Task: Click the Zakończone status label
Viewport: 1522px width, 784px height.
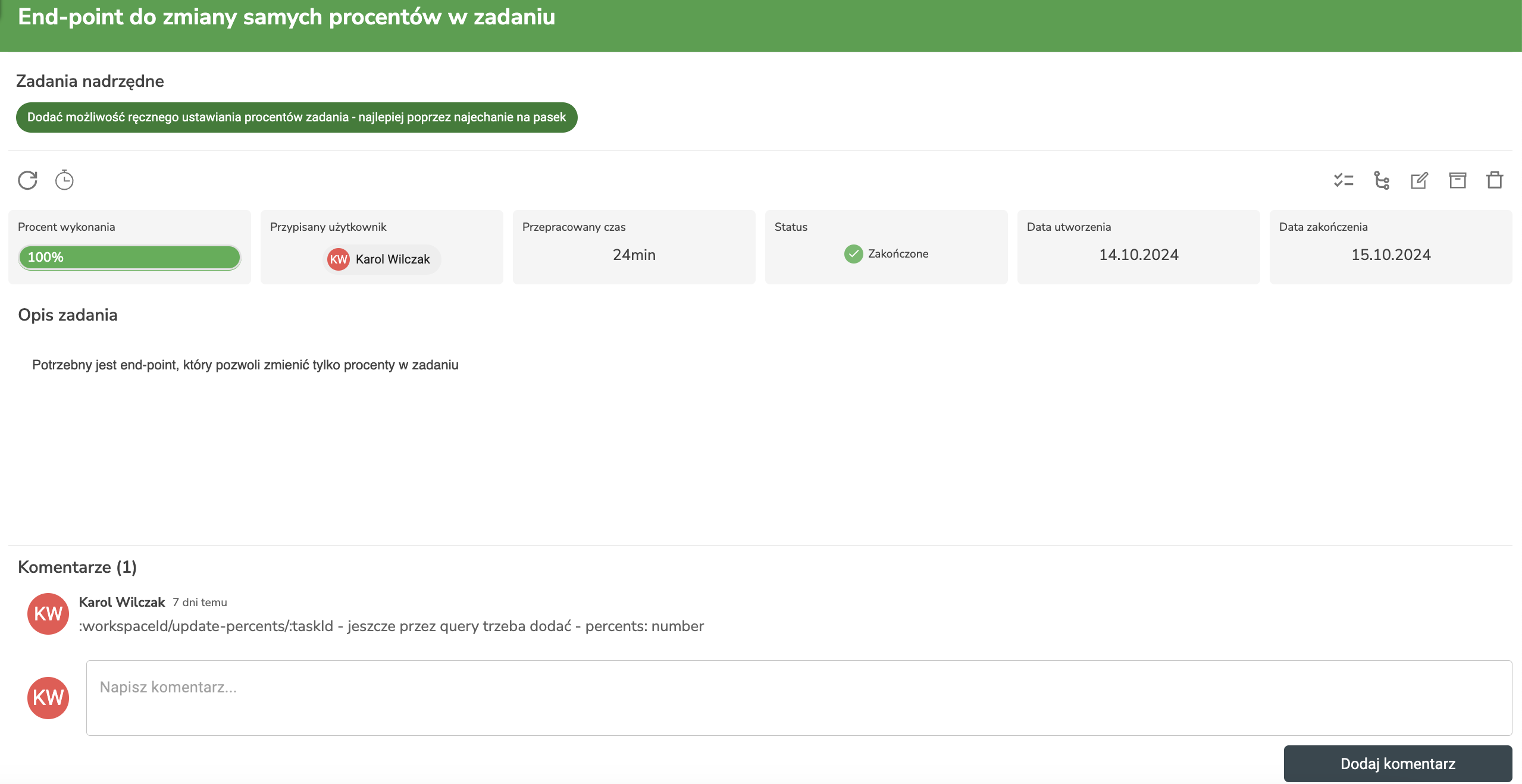Action: (898, 254)
